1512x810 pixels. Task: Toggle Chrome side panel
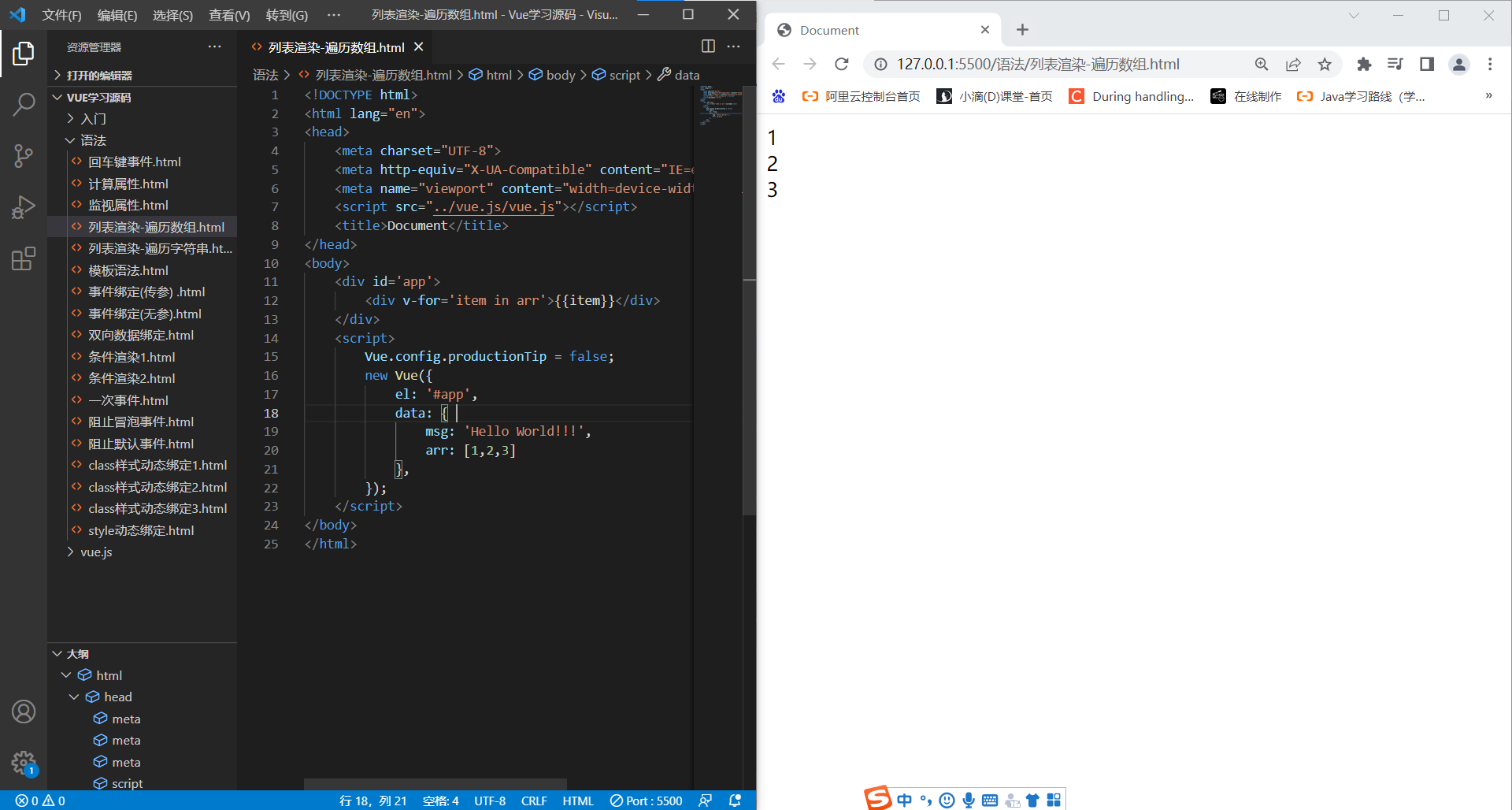coord(1427,65)
